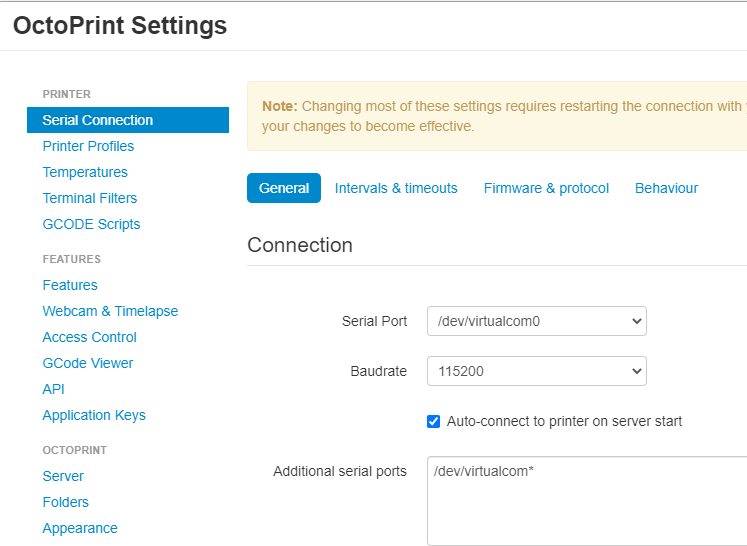
Task: Select the Behaviour tab
Action: [x=666, y=188]
